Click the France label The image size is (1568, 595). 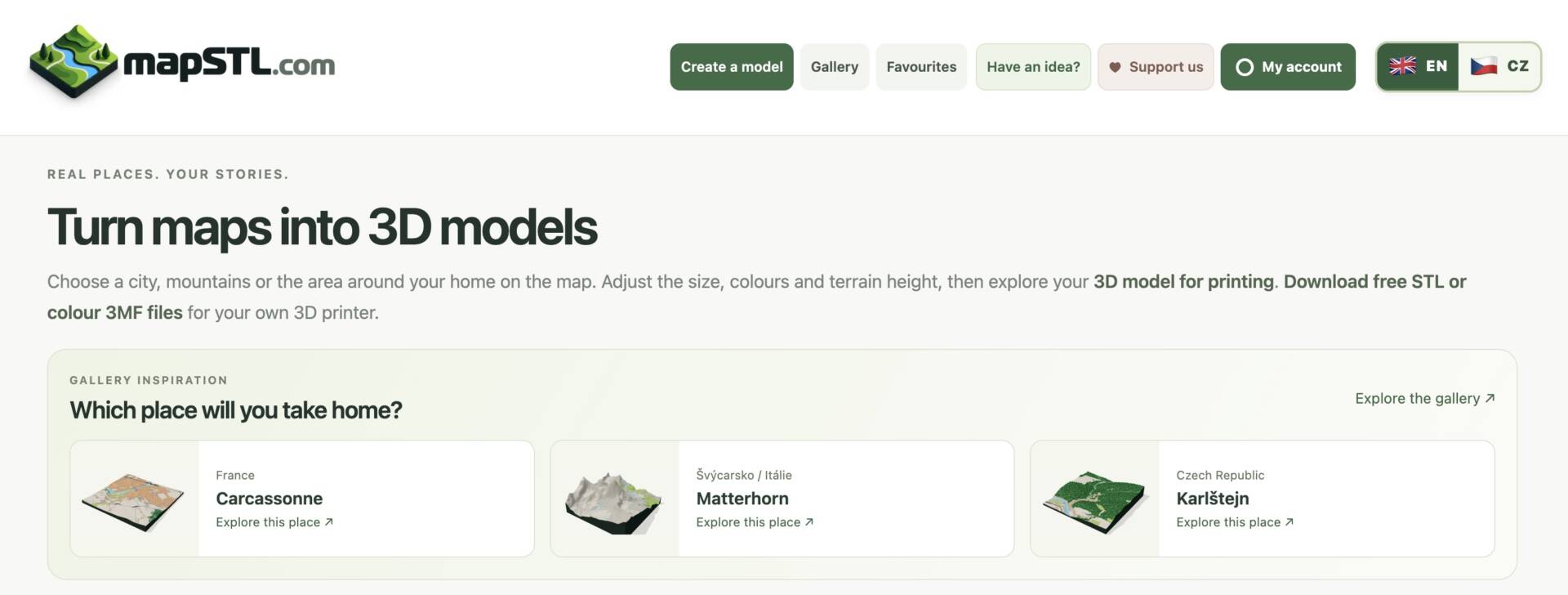[235, 475]
